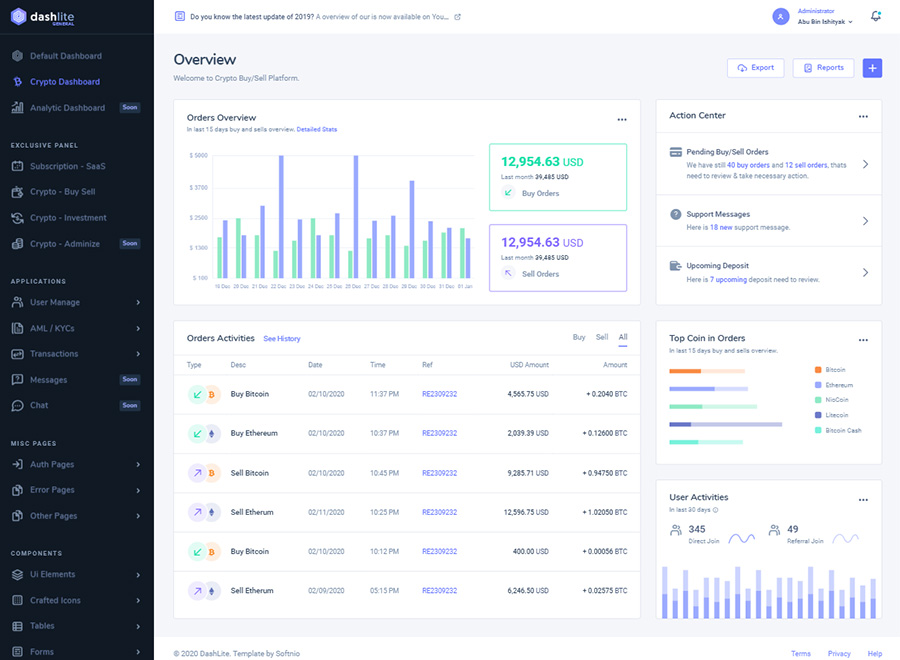
Task: Click the blue plus button near Reports
Action: (x=871, y=67)
